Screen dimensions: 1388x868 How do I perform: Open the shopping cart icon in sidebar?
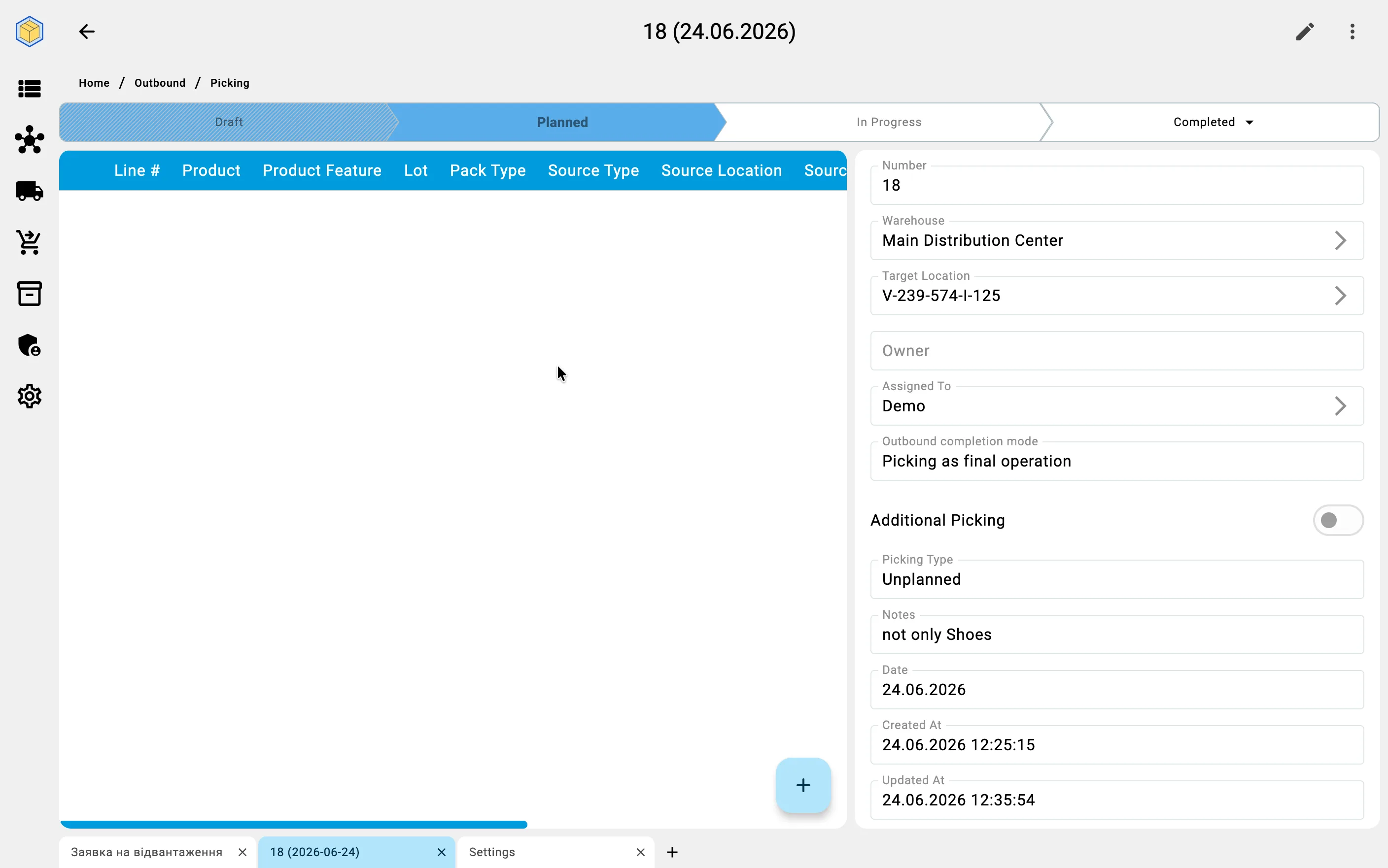pyautogui.click(x=29, y=242)
